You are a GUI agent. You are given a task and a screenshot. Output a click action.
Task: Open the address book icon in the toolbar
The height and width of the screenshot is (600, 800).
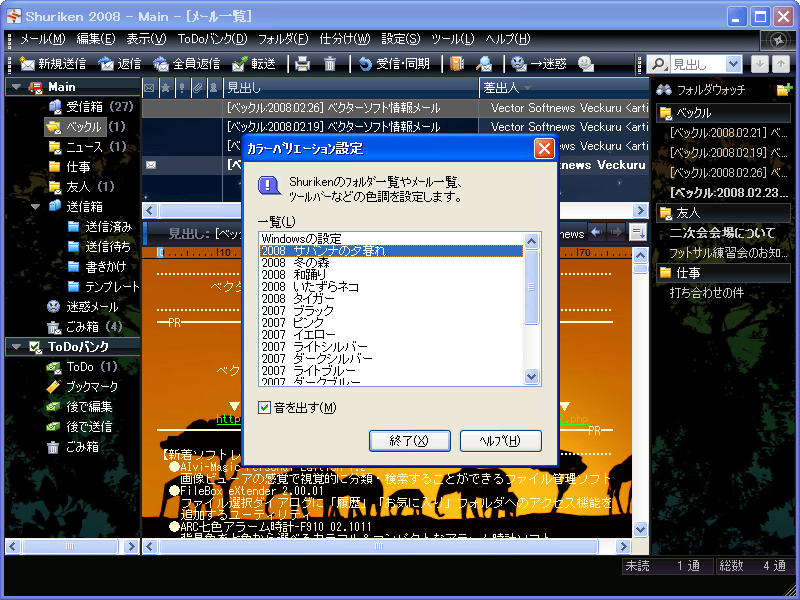[x=457, y=64]
